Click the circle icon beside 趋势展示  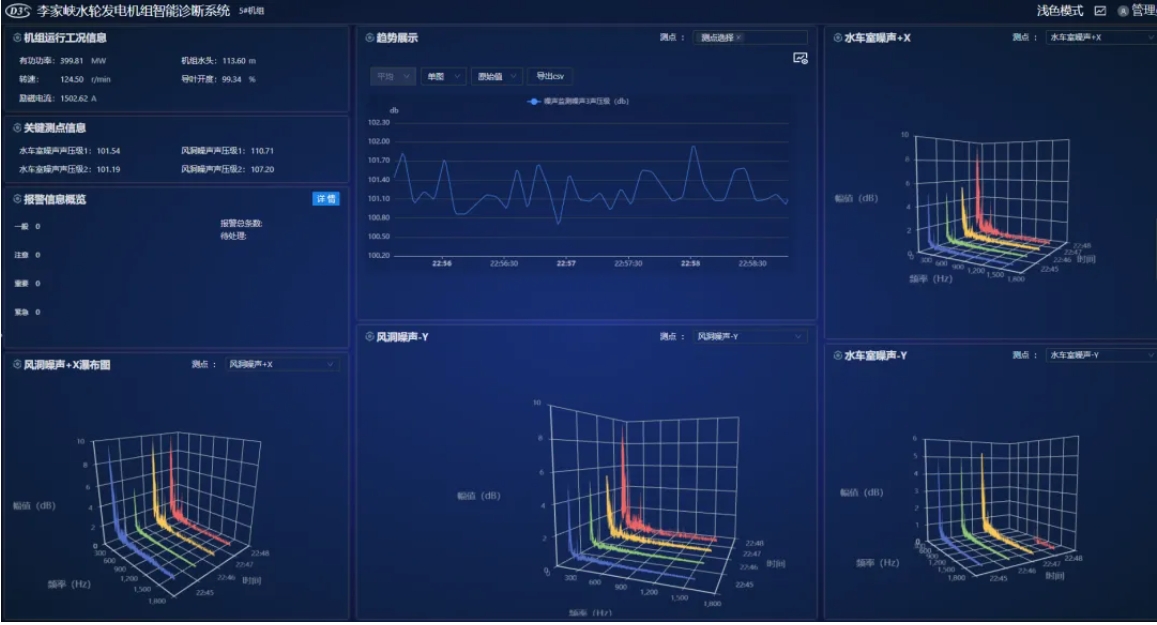[369, 38]
